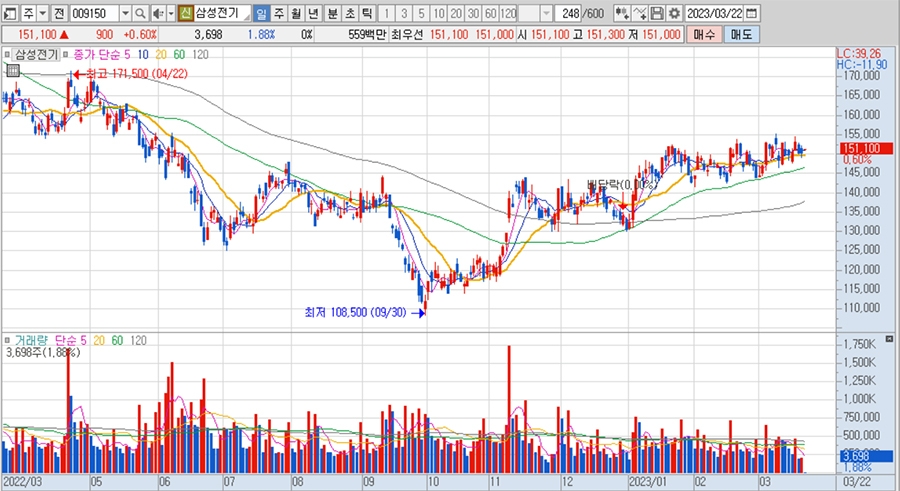
Task: Click the add line indicator icon
Action: (x=641, y=13)
